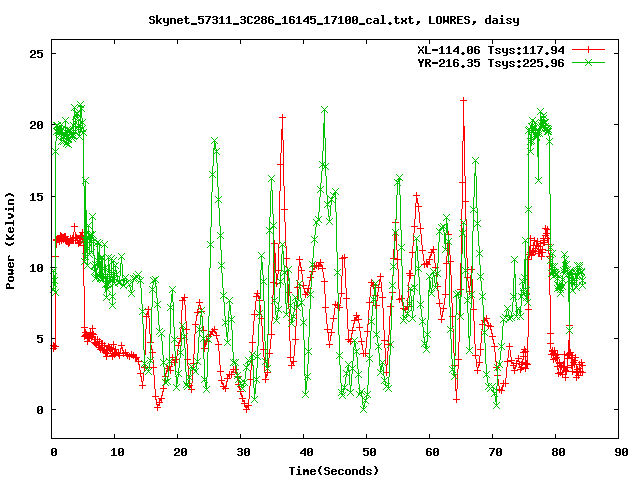Click the green YR legend line sample
The width and height of the screenshot is (640, 480).
click(x=588, y=62)
